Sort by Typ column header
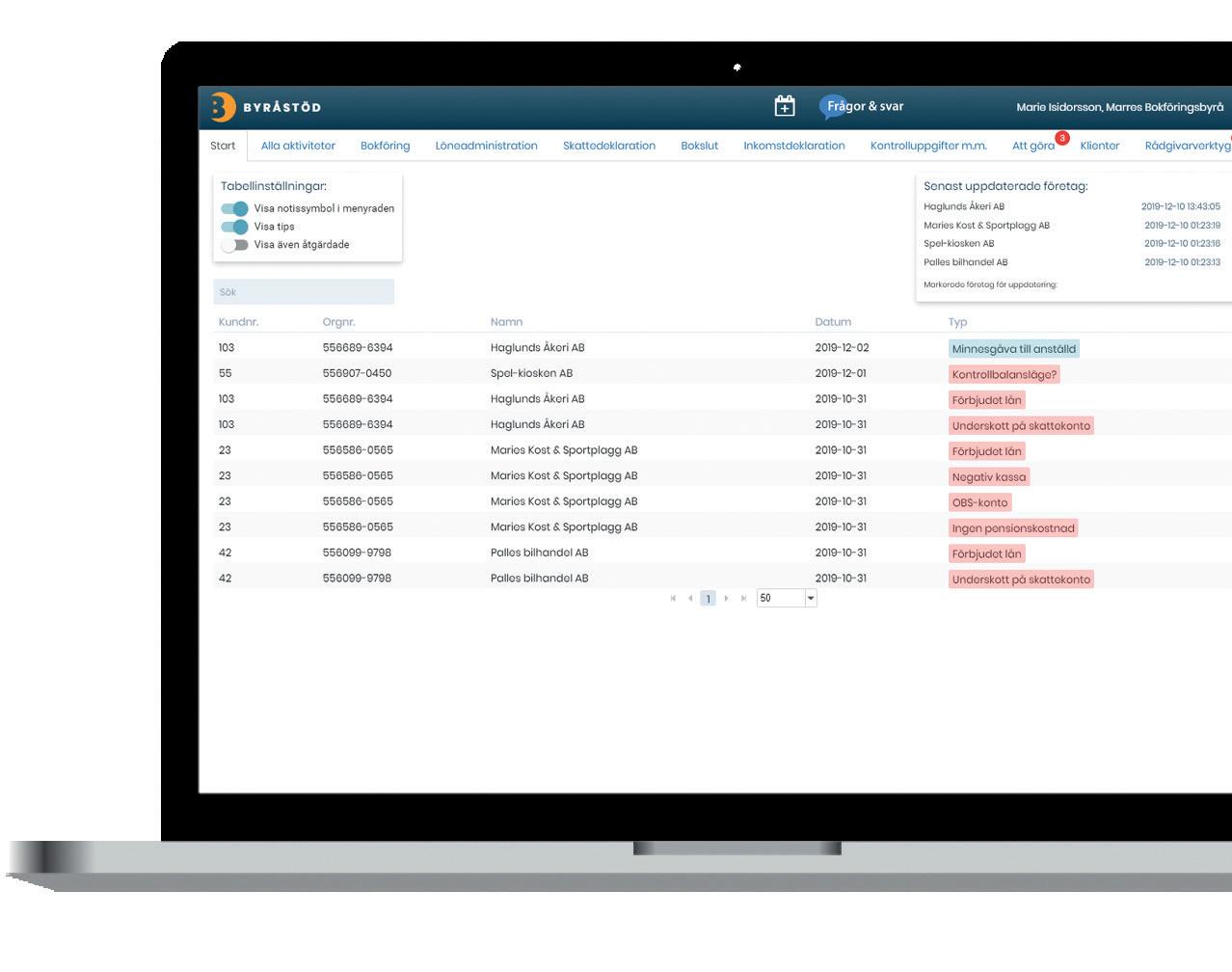 point(957,322)
